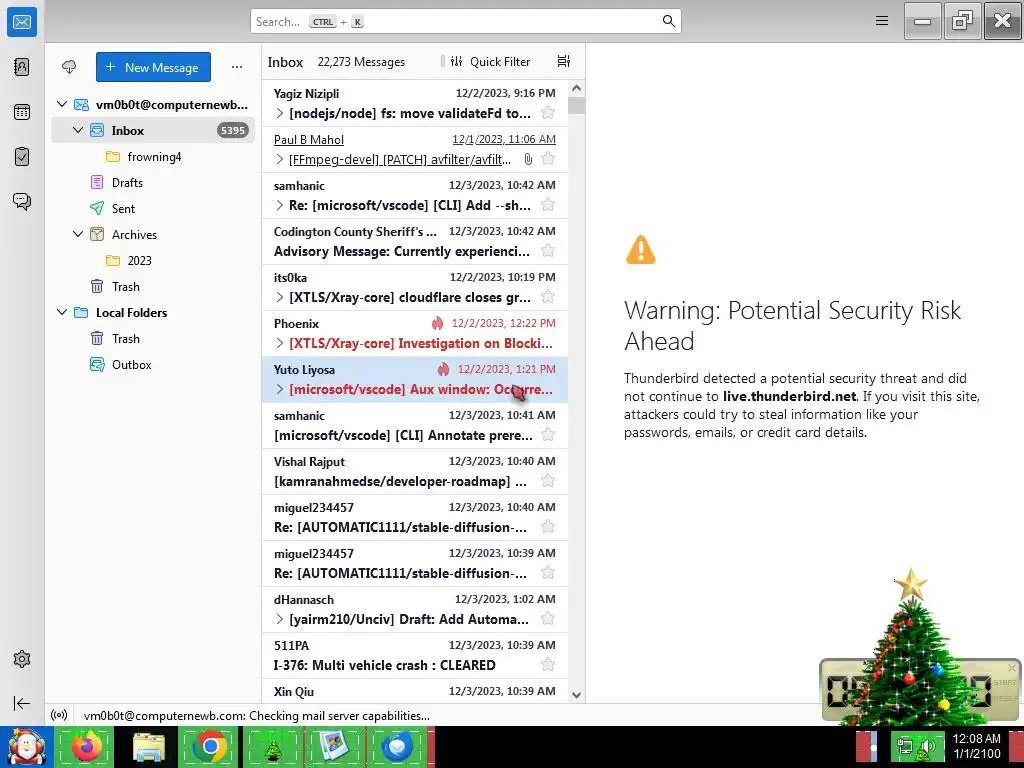Expand the Yagiz Nizipli thread
Image resolution: width=1024 pixels, height=768 pixels.
(x=280, y=114)
